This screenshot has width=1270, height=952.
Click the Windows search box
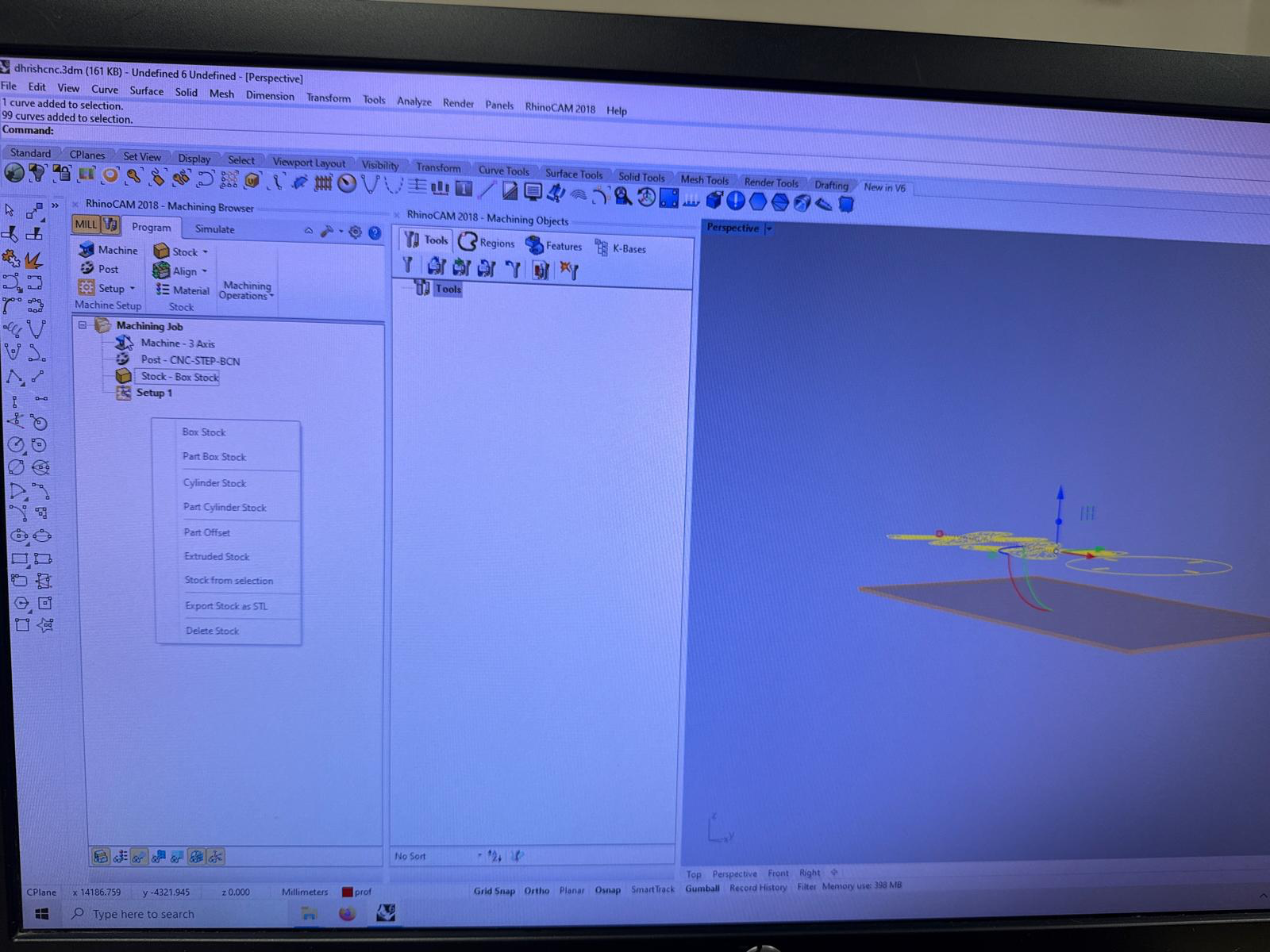point(176,914)
